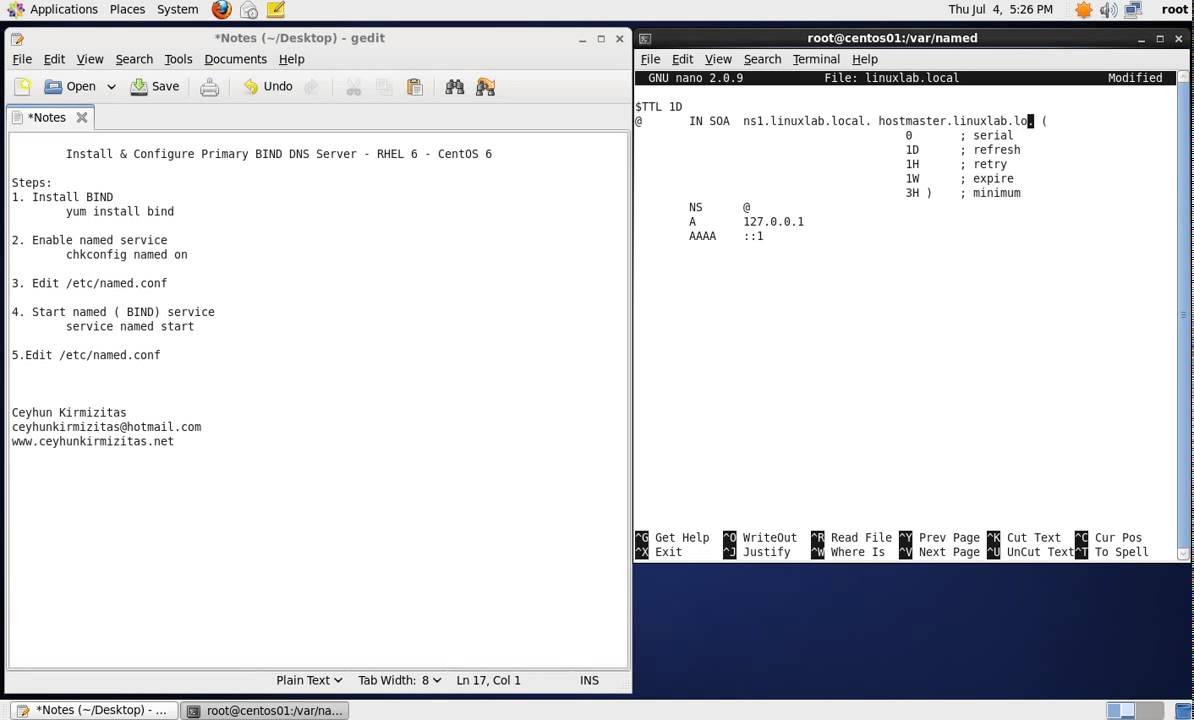Click the network connection icon
Viewport: 1194px width, 720px height.
(x=1133, y=9)
